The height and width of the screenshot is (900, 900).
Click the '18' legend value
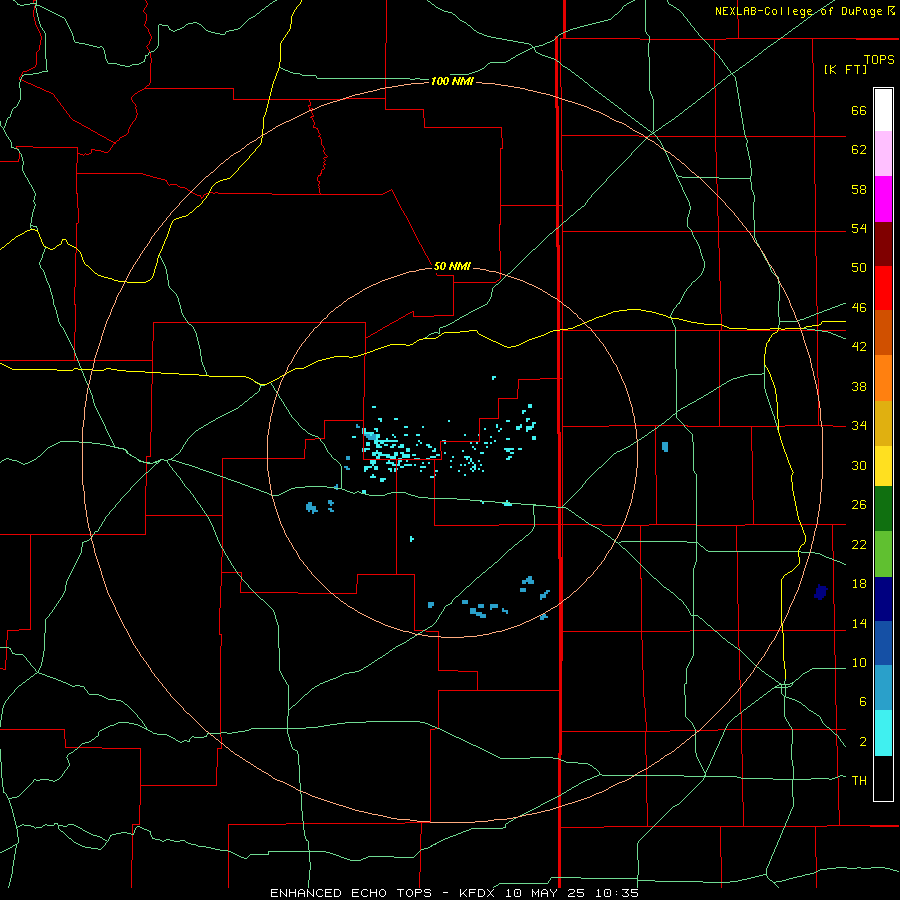tap(859, 584)
